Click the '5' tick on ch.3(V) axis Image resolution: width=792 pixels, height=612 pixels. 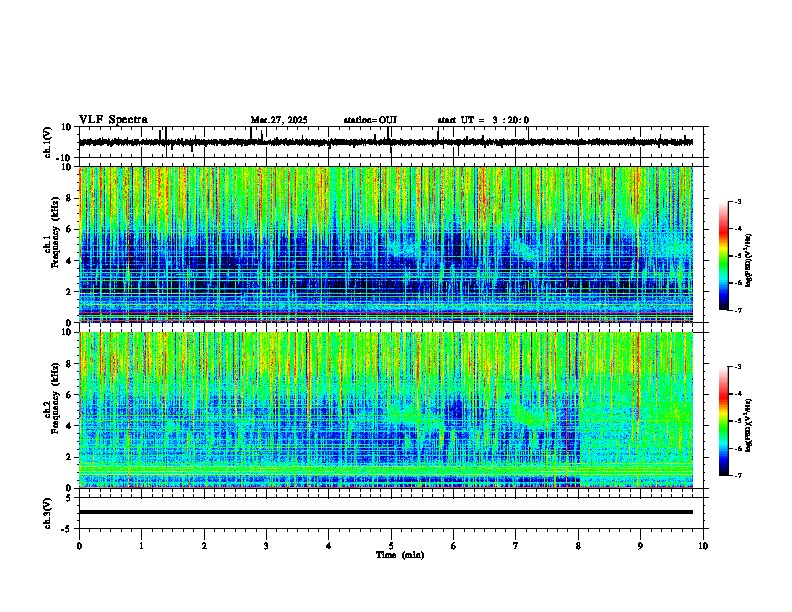point(69,497)
